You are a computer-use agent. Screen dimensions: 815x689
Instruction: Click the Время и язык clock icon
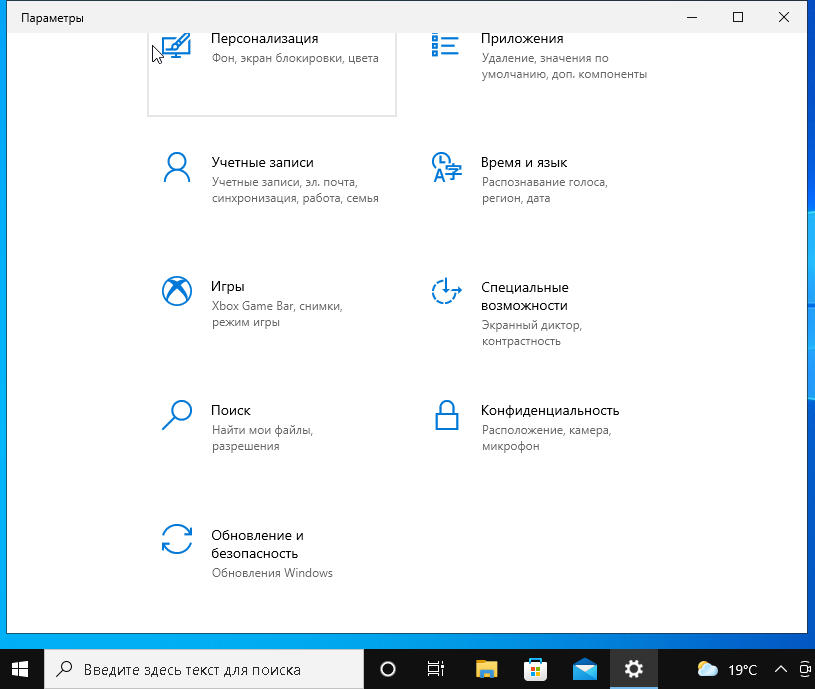point(446,167)
